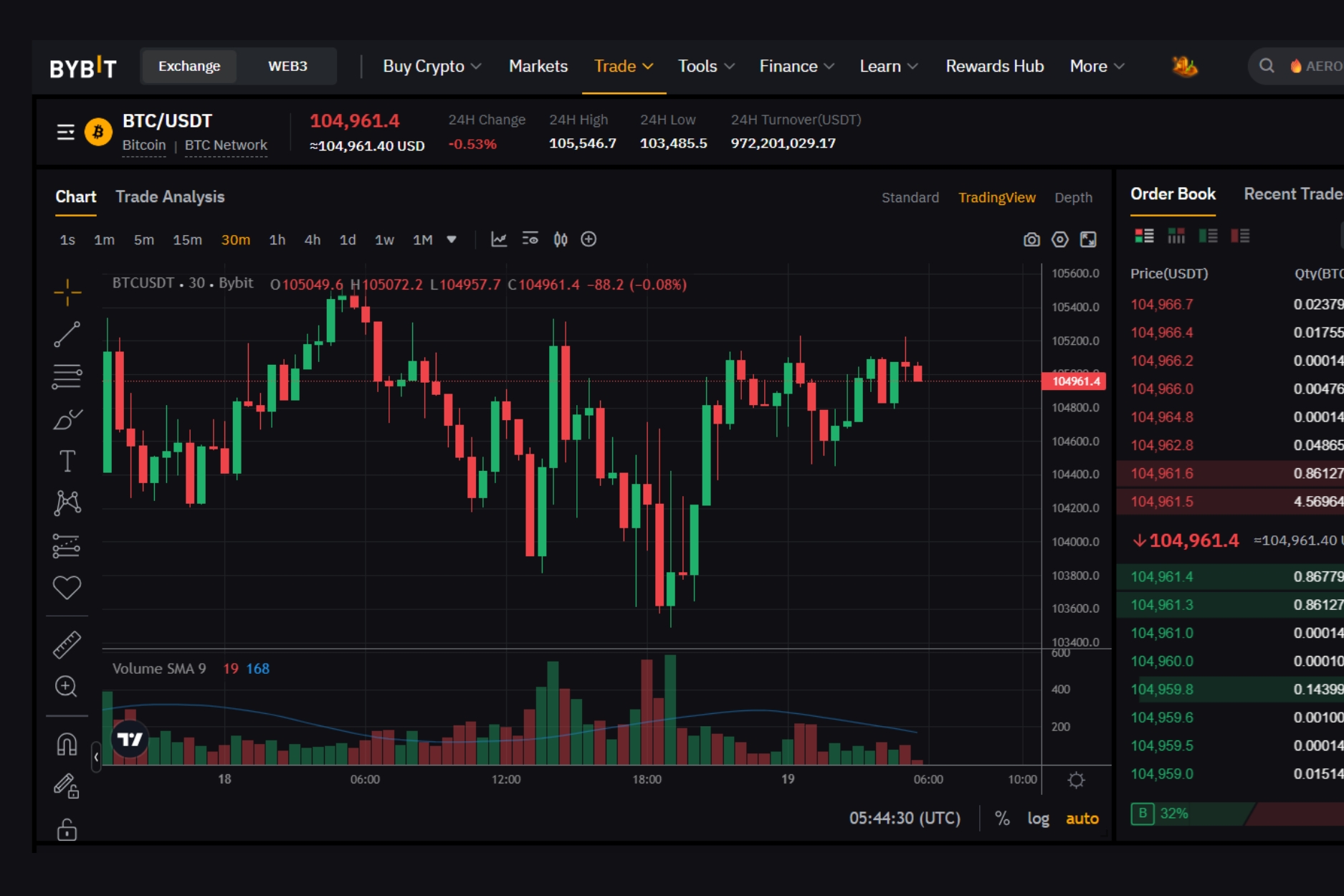Click the add compare symbol plus icon
This screenshot has height=896, width=1344.
point(588,239)
